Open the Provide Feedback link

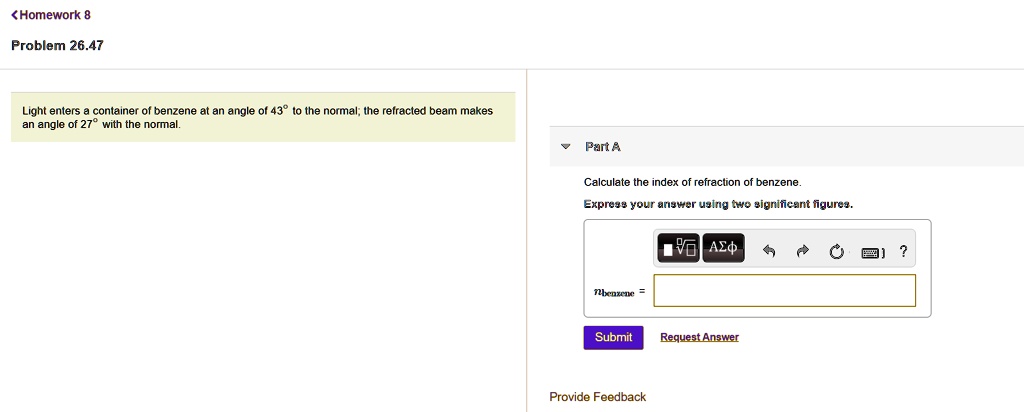coord(597,397)
